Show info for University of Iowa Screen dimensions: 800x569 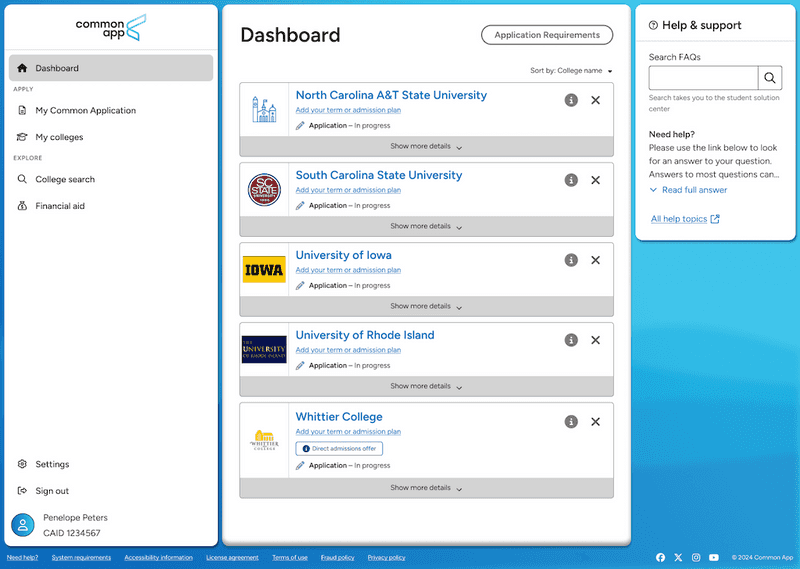571,260
